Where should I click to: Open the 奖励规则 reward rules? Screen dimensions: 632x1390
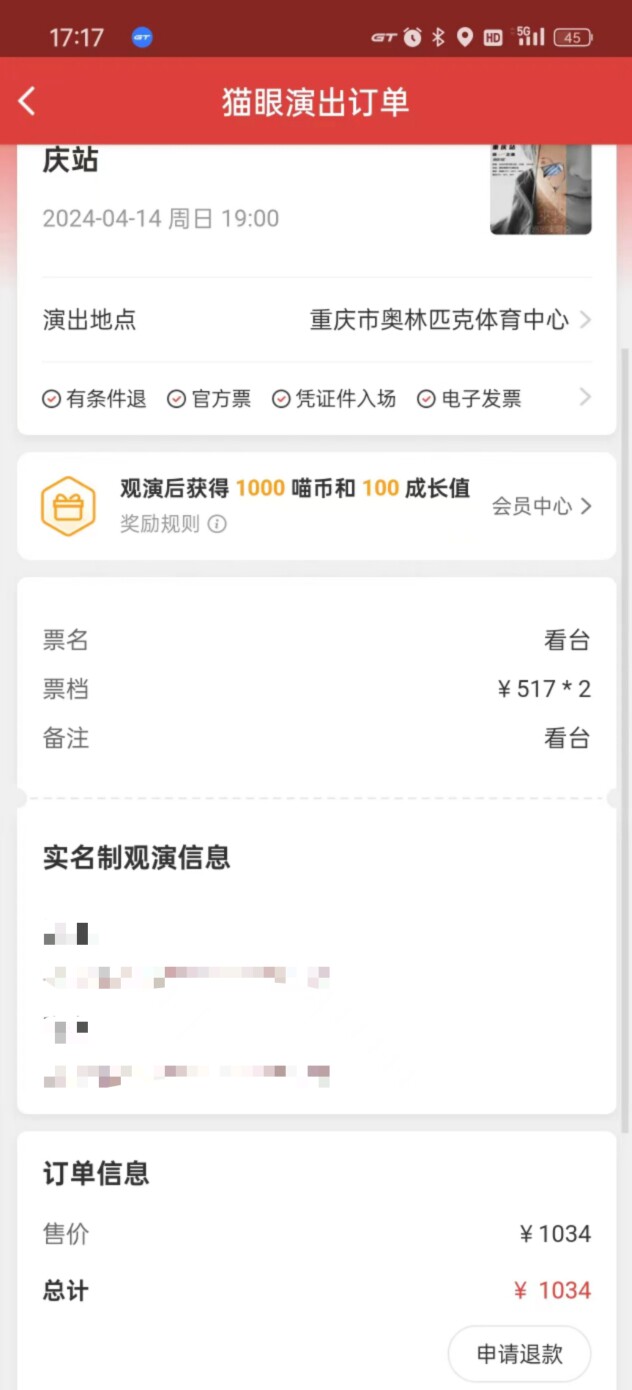tap(160, 524)
